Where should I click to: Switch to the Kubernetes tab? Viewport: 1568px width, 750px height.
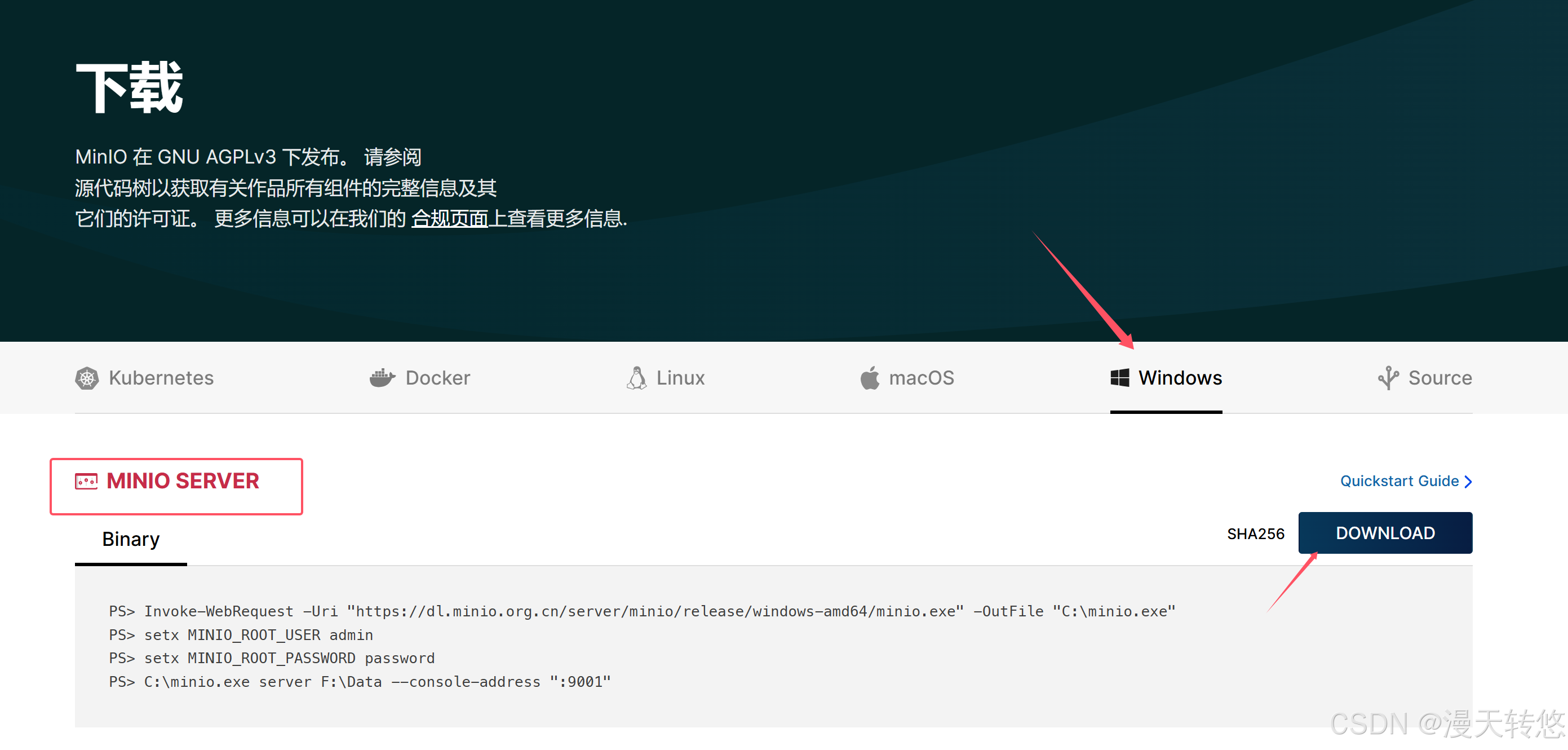pyautogui.click(x=161, y=378)
